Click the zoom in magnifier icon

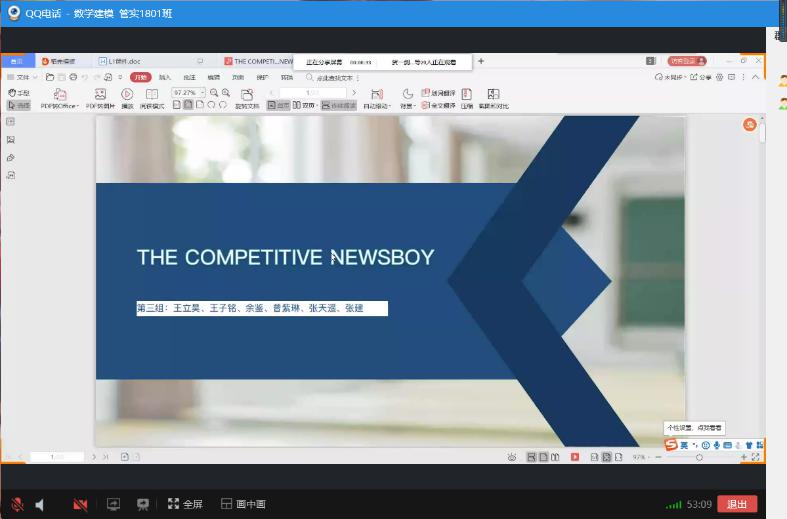click(x=214, y=92)
